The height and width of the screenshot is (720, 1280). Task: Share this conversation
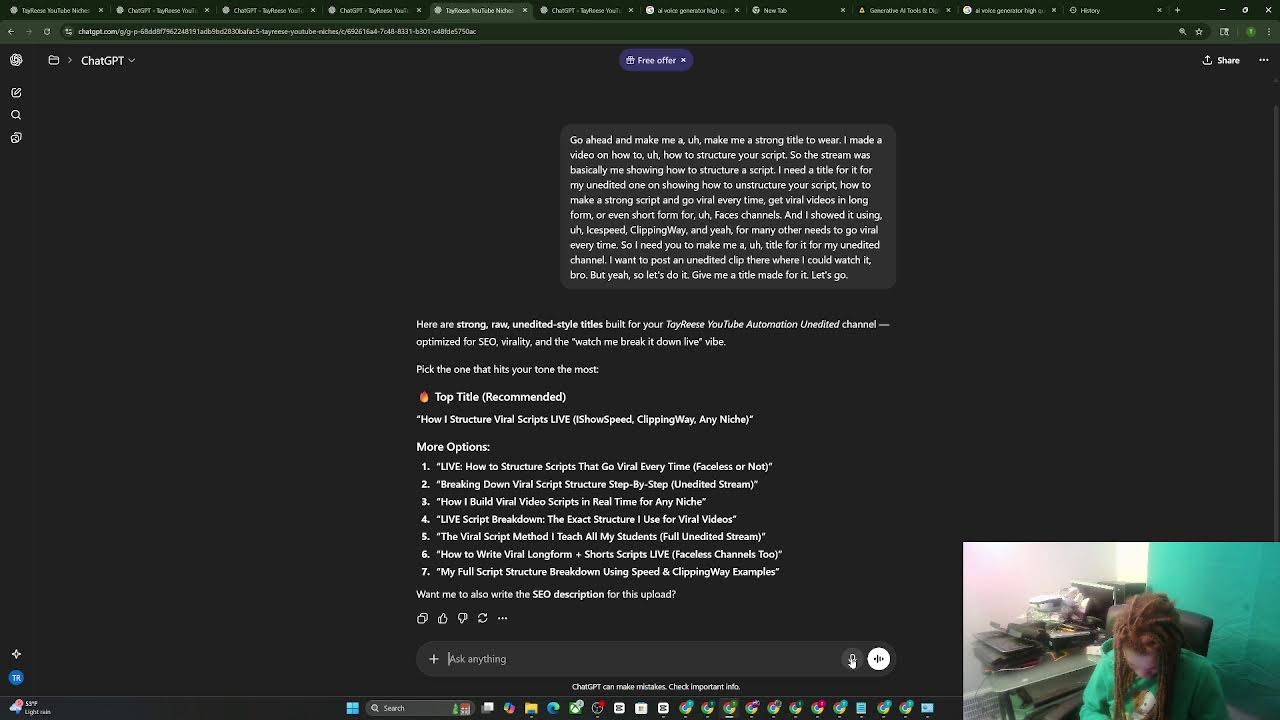click(x=1221, y=60)
